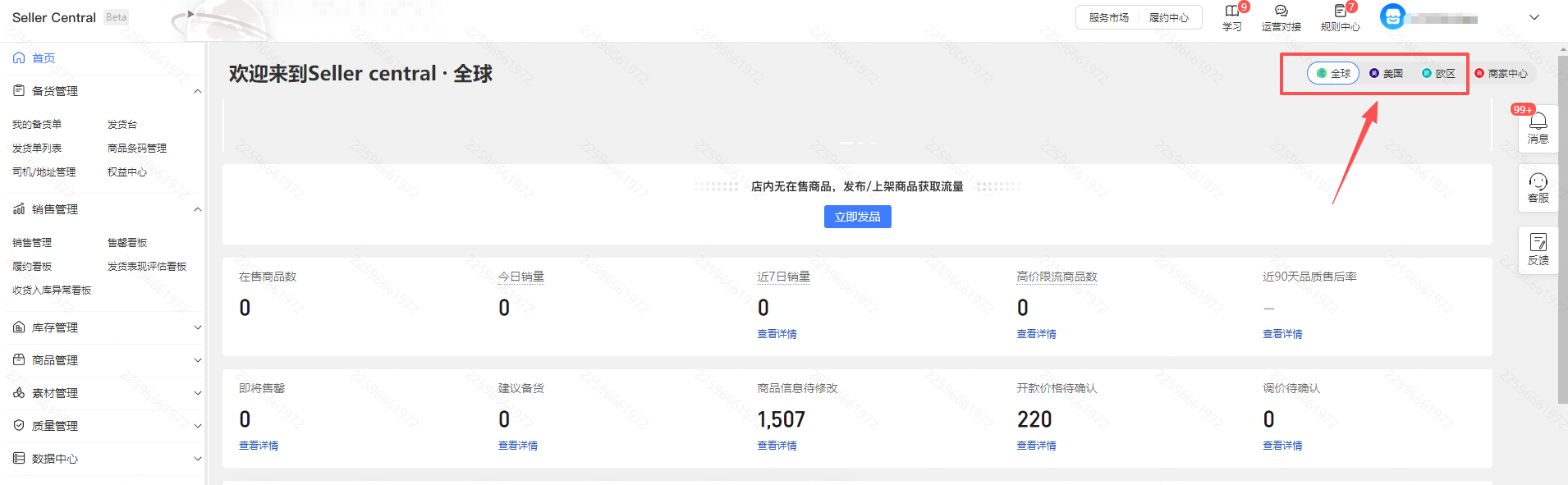Open the 反馈 feedback icon

(x=1538, y=242)
